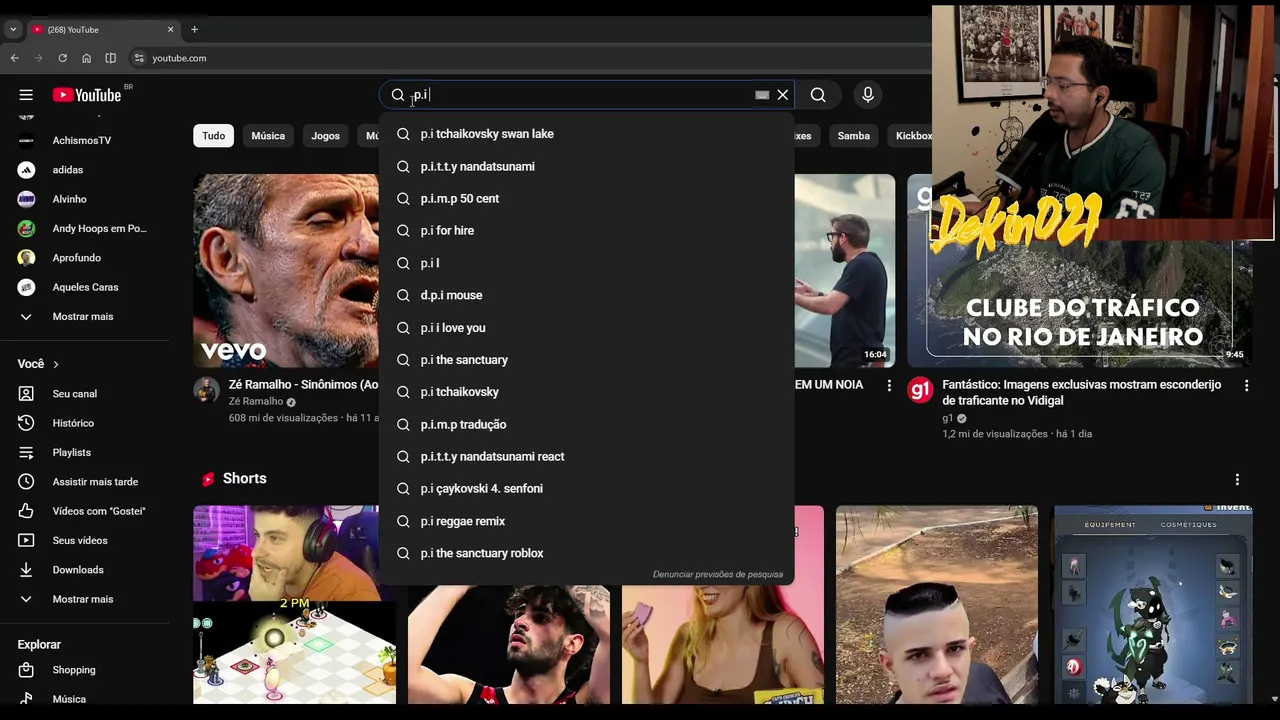Open options menu for Fantástico video
This screenshot has height=720, width=1280.
pyautogui.click(x=1246, y=385)
